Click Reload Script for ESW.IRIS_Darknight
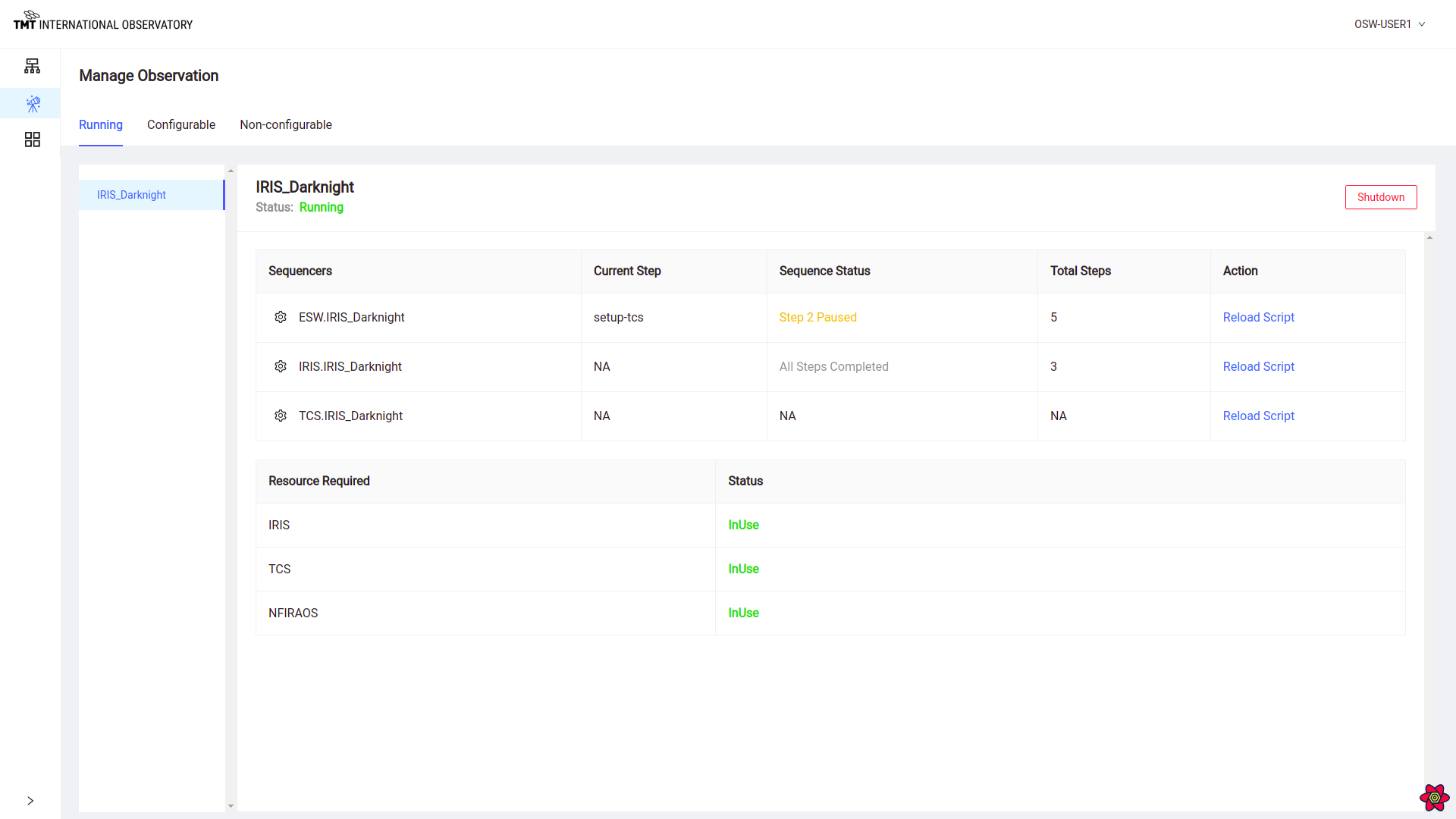The width and height of the screenshot is (1456, 819). [x=1259, y=317]
